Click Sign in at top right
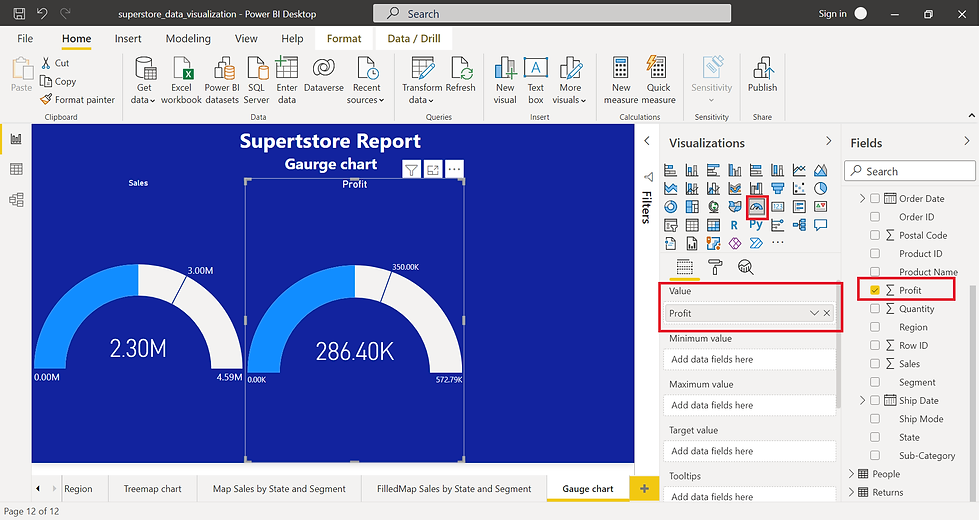The width and height of the screenshot is (980, 520). click(832, 14)
